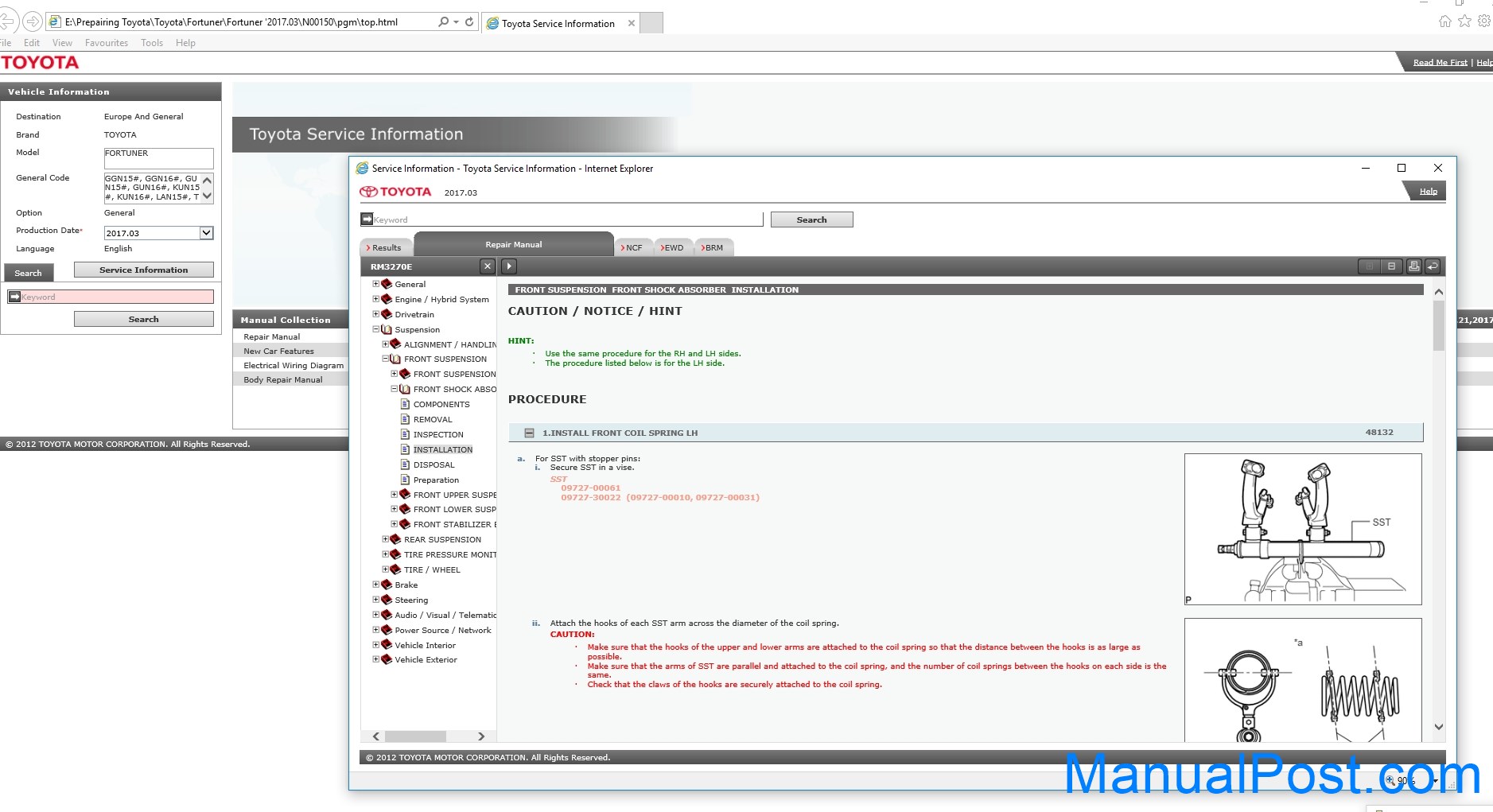Open the browser Tools menu
1493x812 pixels.
click(x=152, y=43)
